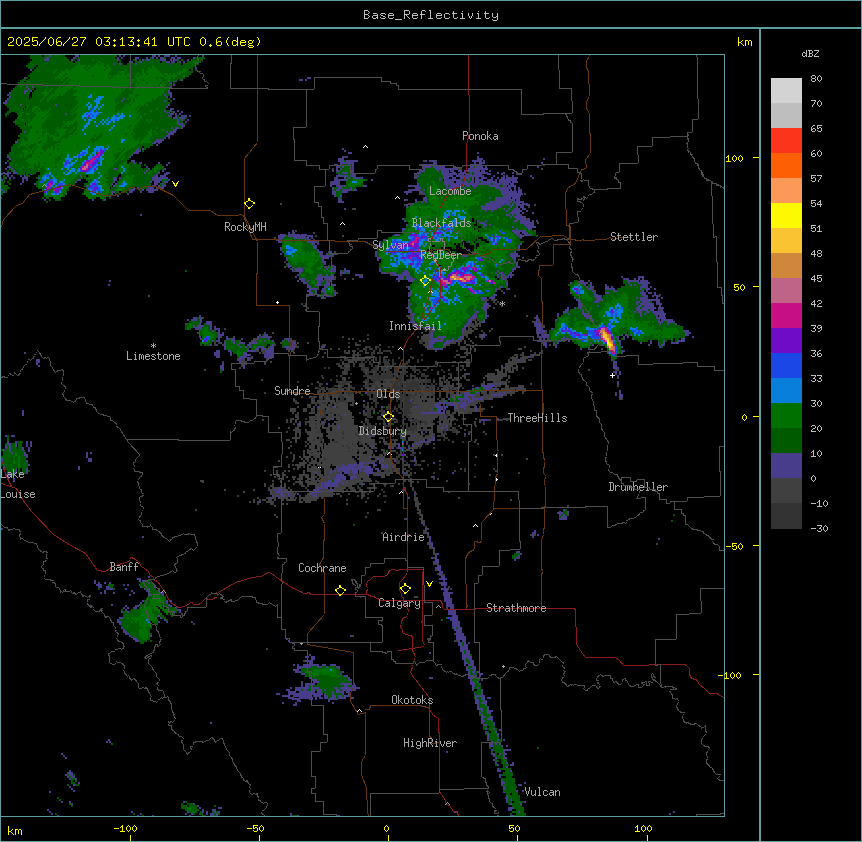
Task: Select the magenta 39-42 dBZ legend swatch
Action: tap(786, 315)
